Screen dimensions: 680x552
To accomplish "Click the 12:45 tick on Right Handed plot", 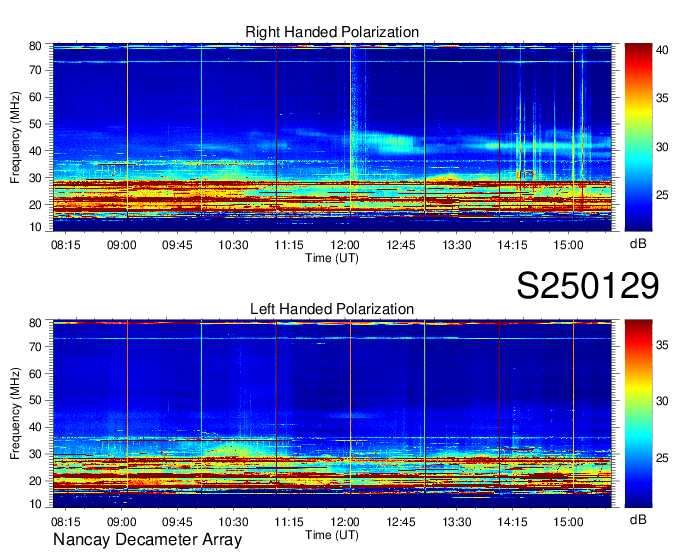I will pyautogui.click(x=401, y=245).
